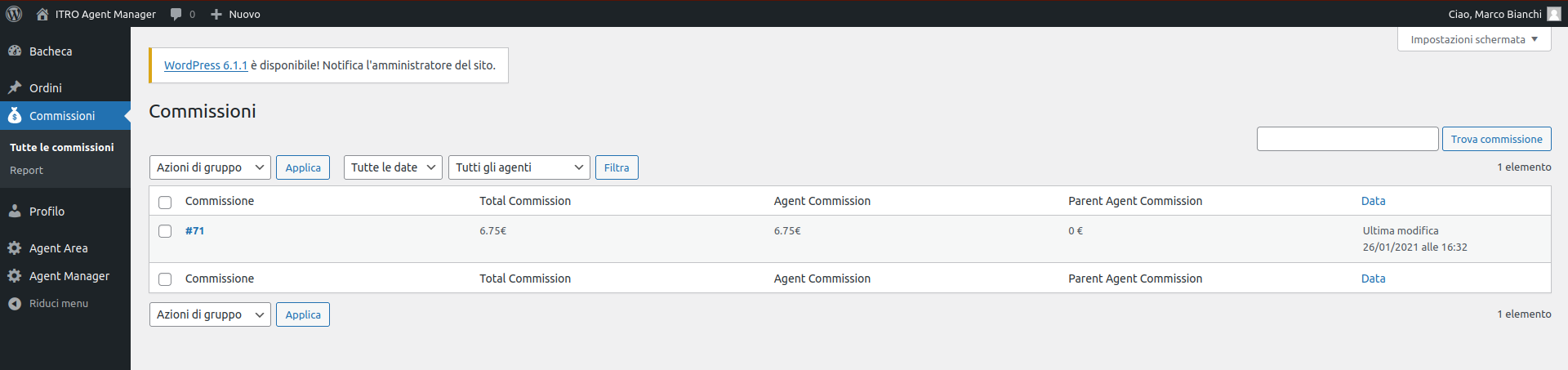The width and height of the screenshot is (1568, 370).
Task: Open Agent Area gear icon
Action: (15, 247)
